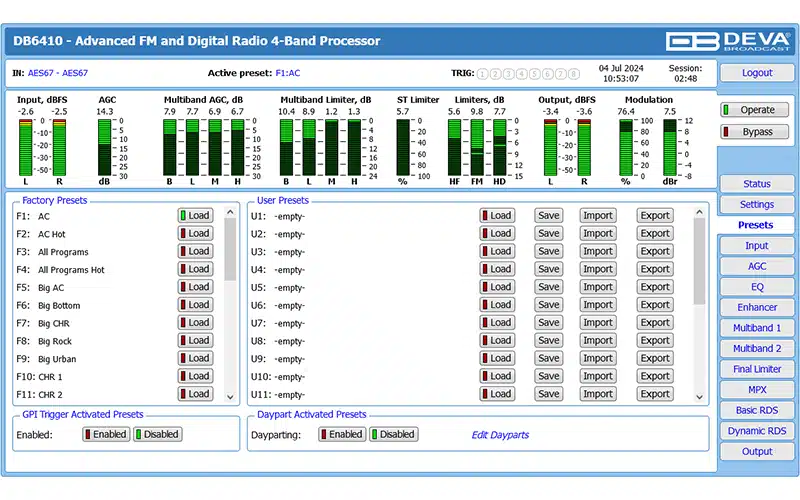Screen dimensions: 800x500
Task: Click trigger indicator number 8
Action: 573,74
